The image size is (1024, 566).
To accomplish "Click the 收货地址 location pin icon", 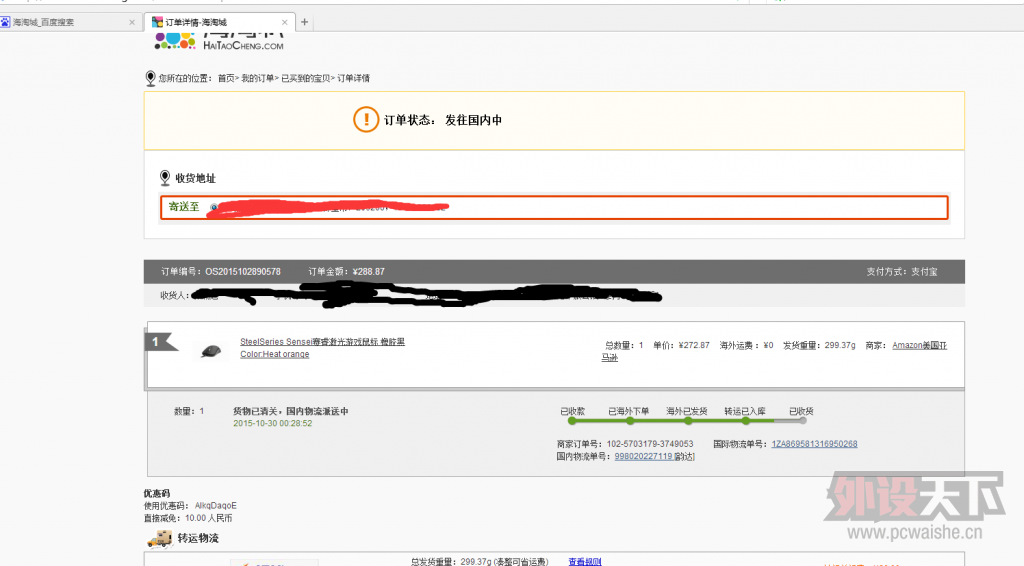I will coord(165,178).
